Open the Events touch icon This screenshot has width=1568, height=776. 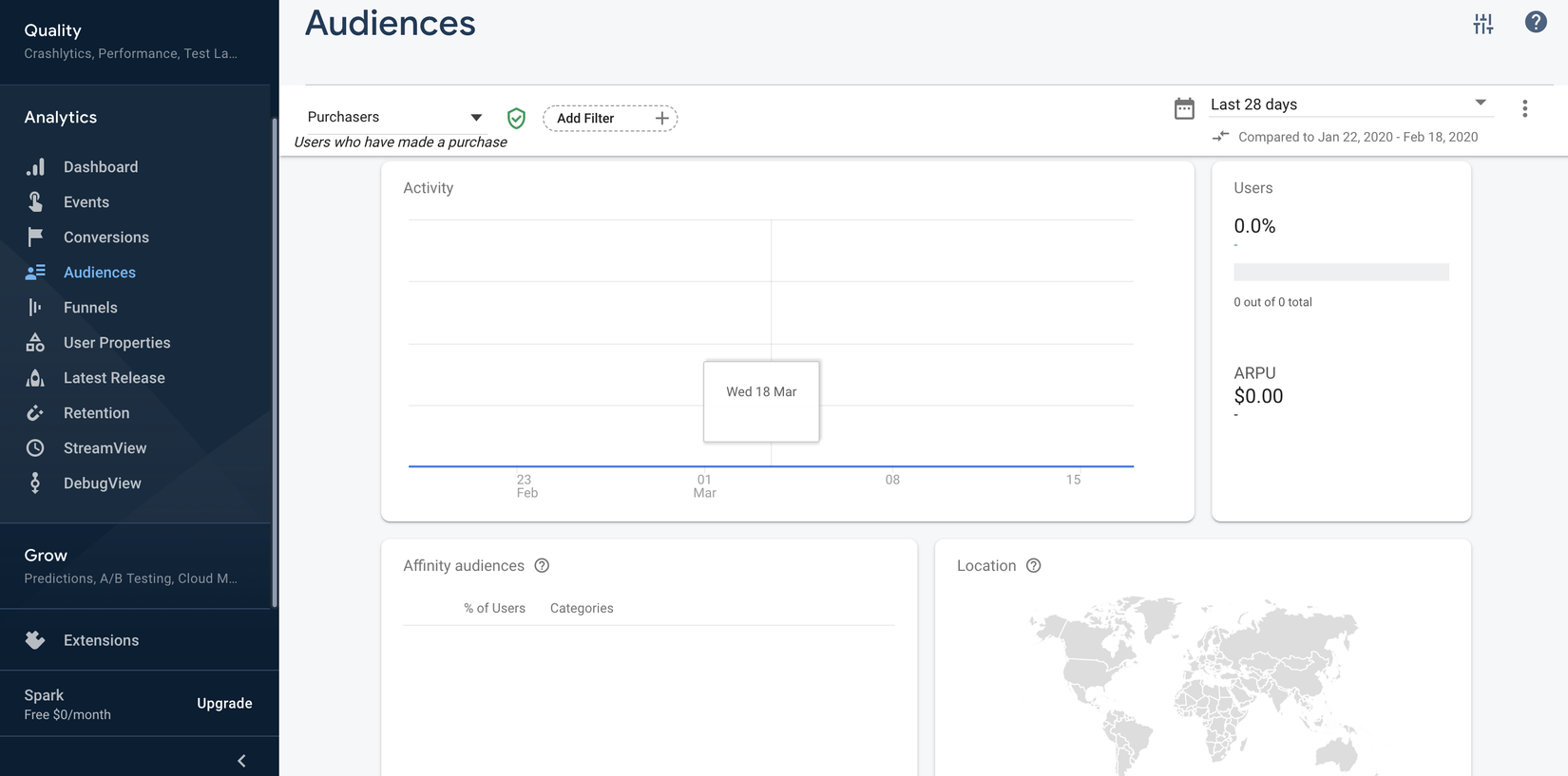click(x=35, y=202)
